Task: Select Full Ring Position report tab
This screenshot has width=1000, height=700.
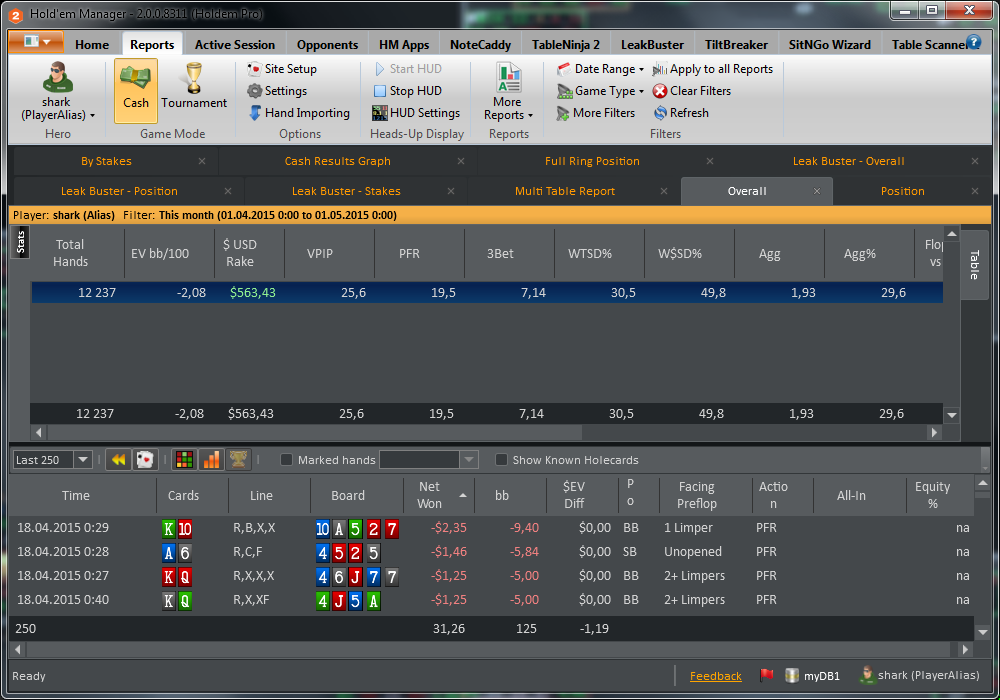Action: (592, 161)
